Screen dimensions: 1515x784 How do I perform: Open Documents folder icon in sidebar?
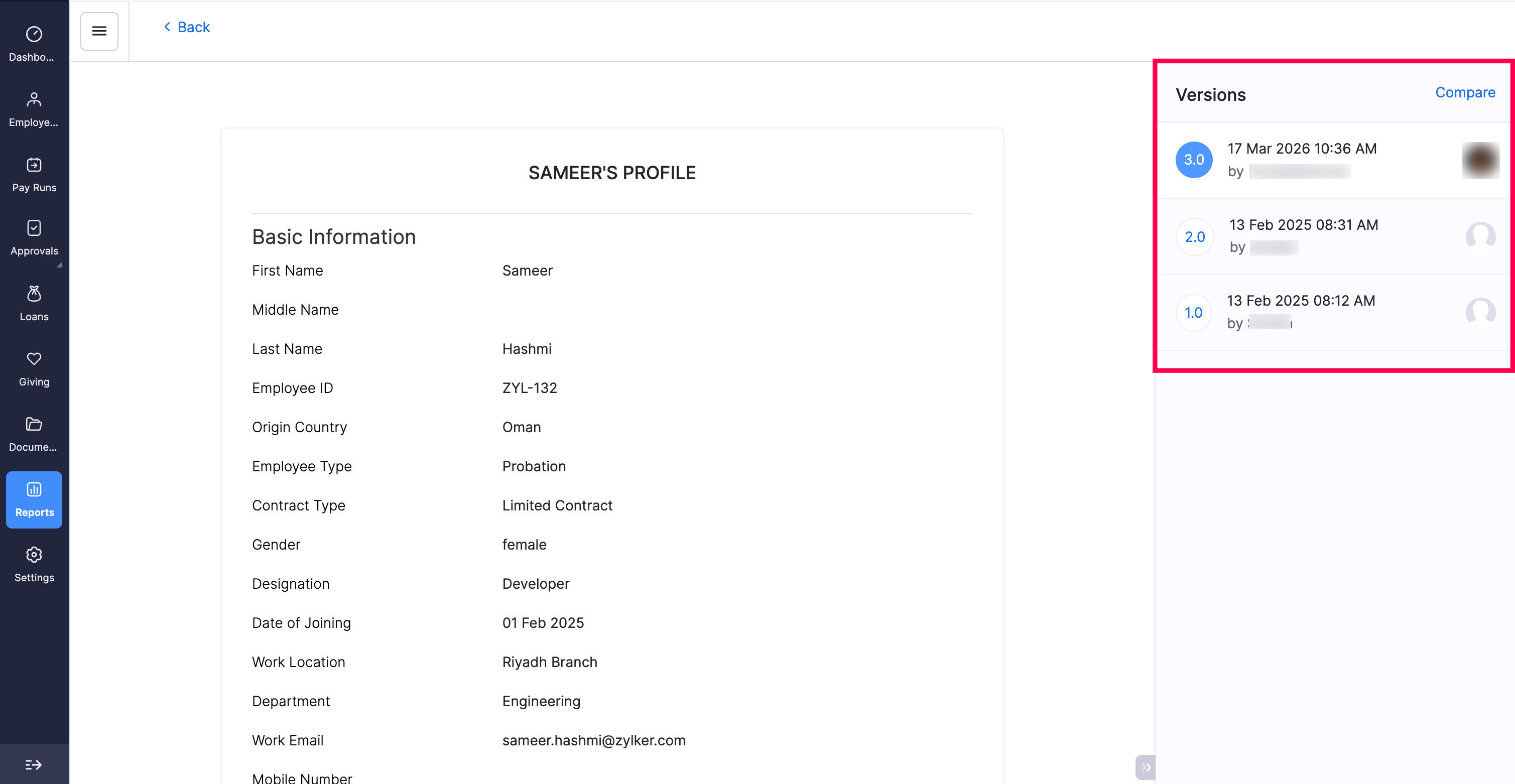(x=34, y=425)
